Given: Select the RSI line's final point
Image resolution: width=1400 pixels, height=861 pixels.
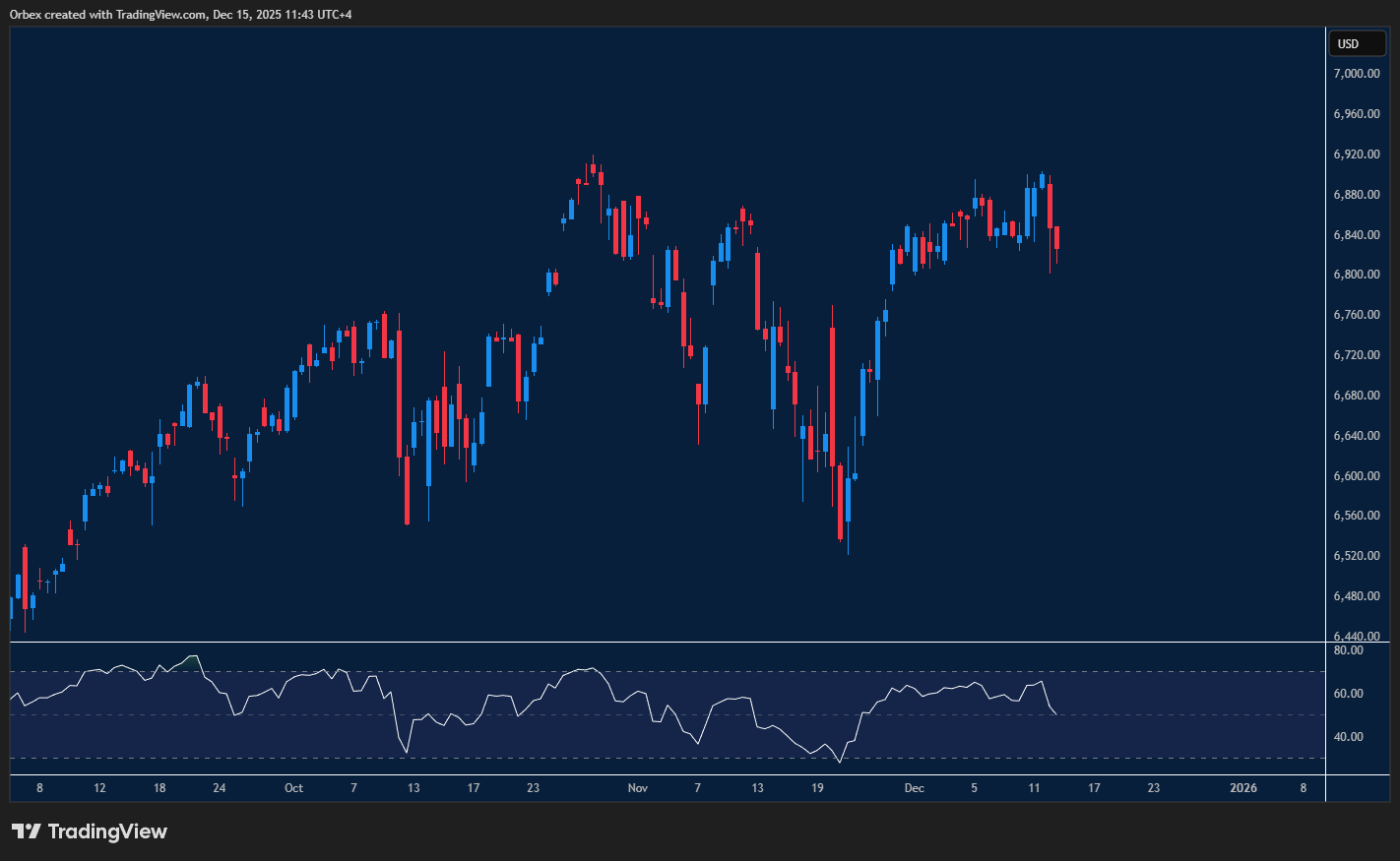Looking at the screenshot, I should (1056, 713).
